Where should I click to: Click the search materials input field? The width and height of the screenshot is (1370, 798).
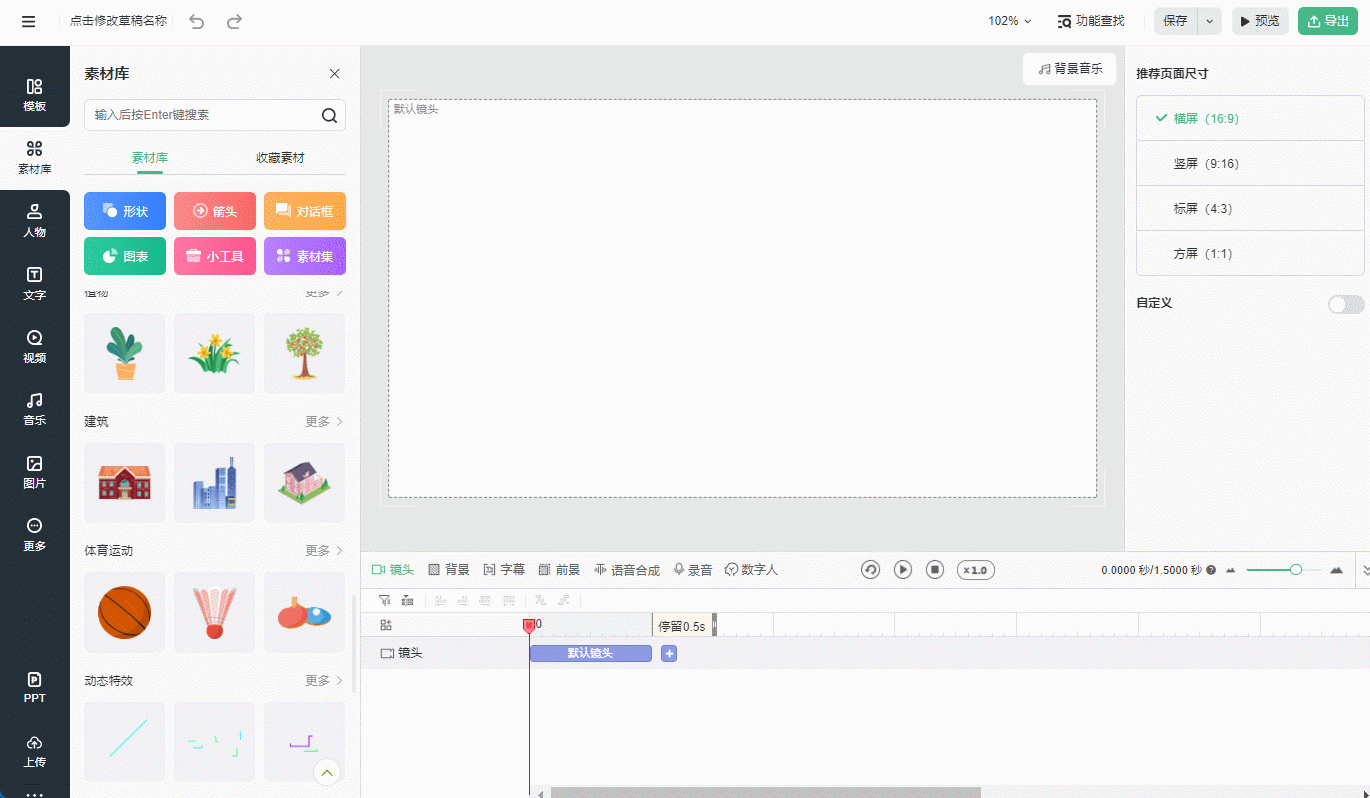click(201, 115)
